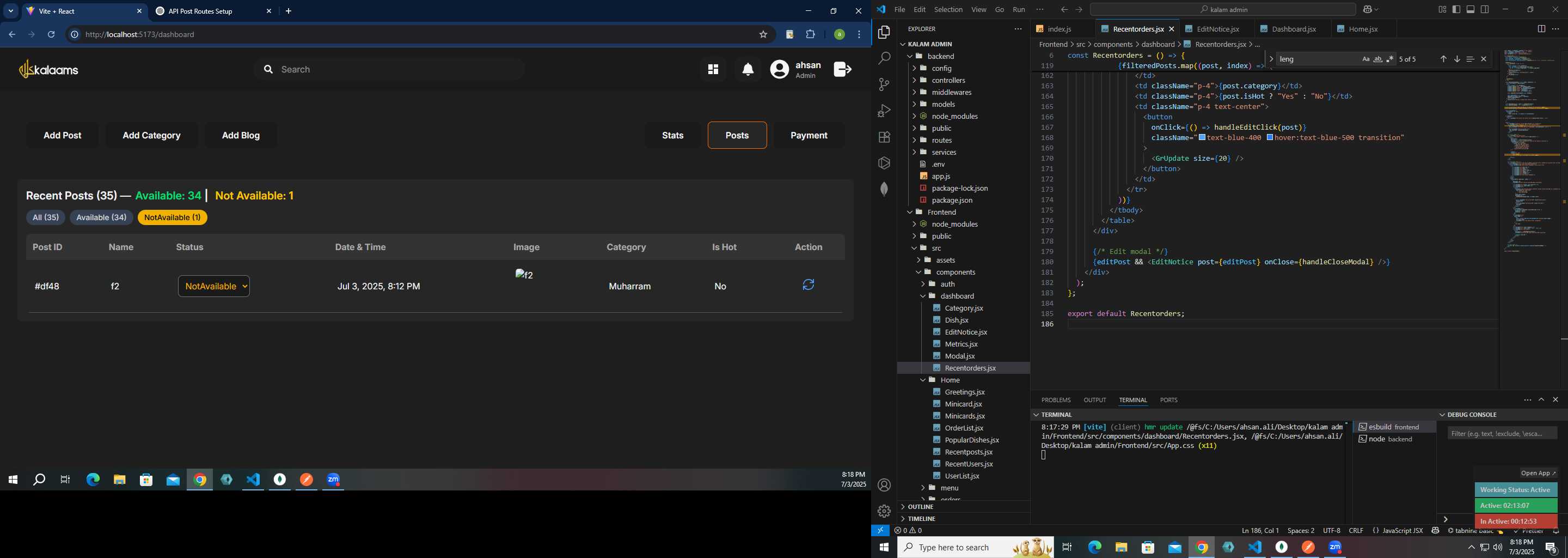Open the dashboard grid icon in Kalaams header

[713, 69]
